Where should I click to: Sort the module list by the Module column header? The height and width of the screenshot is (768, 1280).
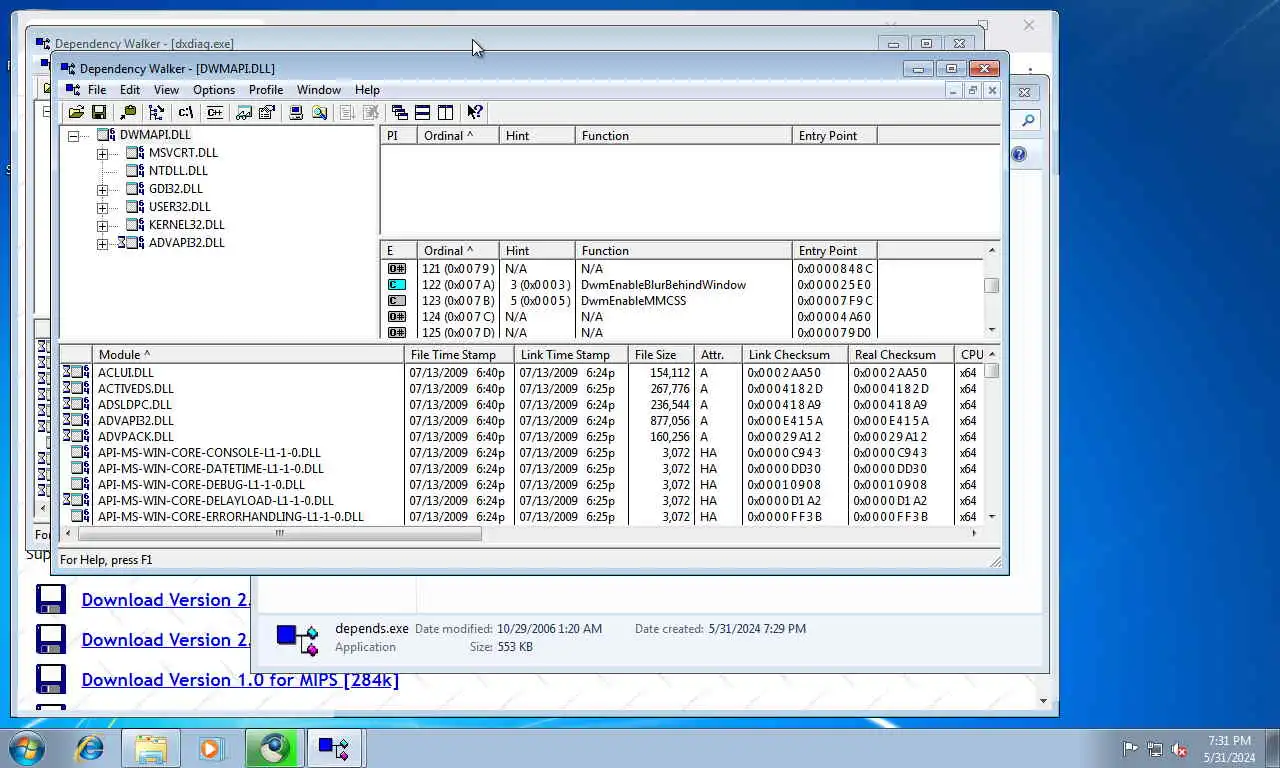[x=248, y=355]
